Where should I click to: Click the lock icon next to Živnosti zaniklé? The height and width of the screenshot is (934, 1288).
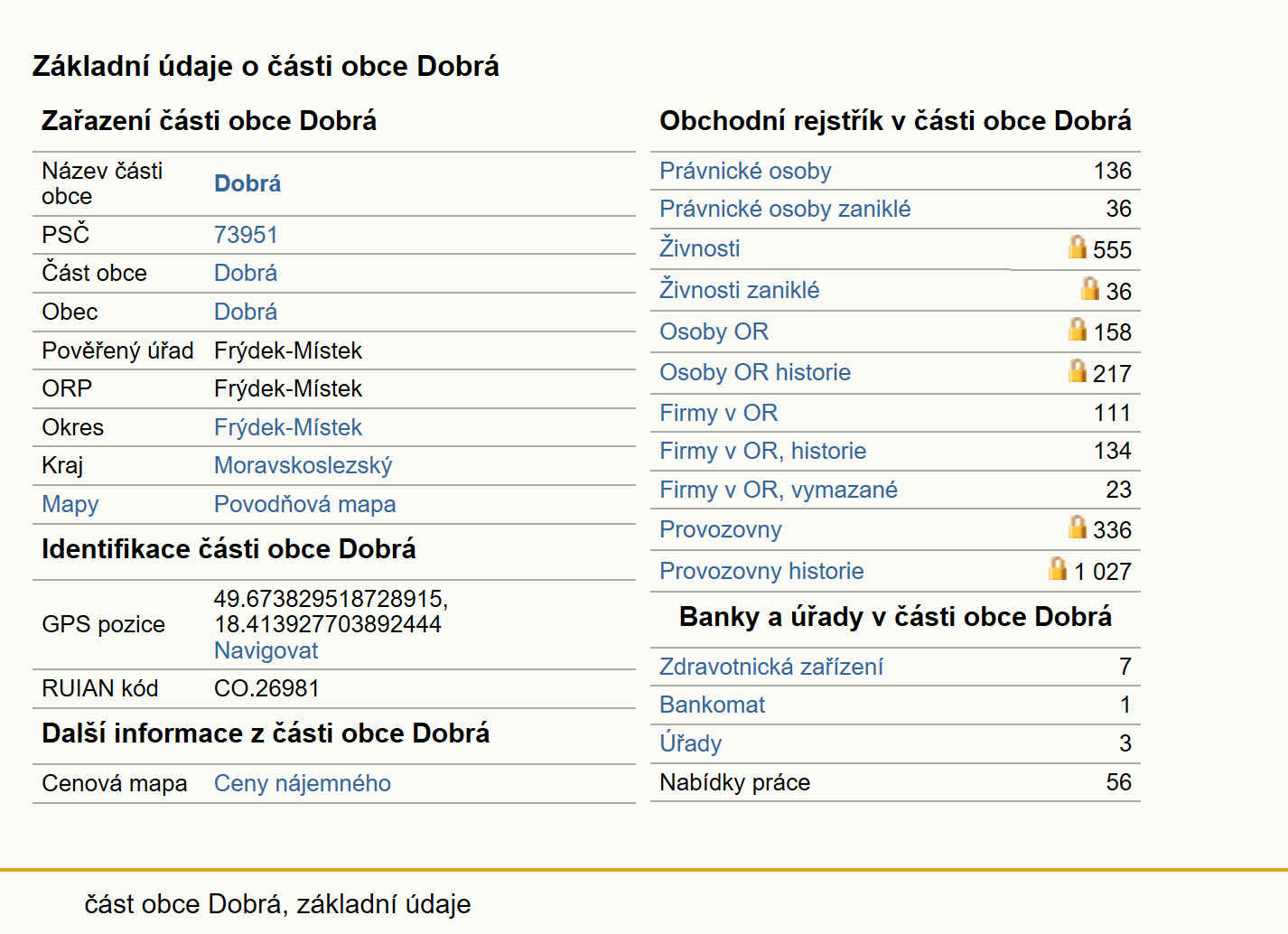tap(1090, 288)
